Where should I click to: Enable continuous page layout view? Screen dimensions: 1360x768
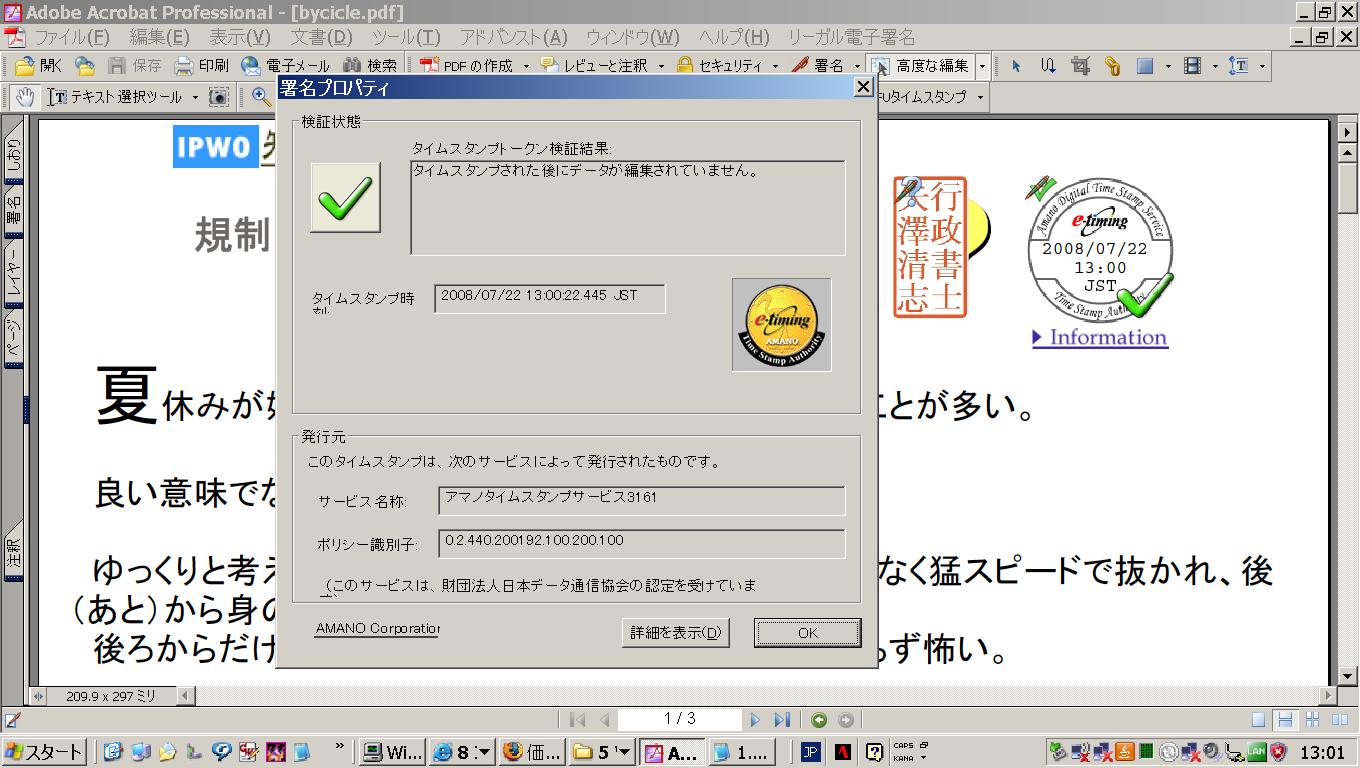pyautogui.click(x=1285, y=720)
